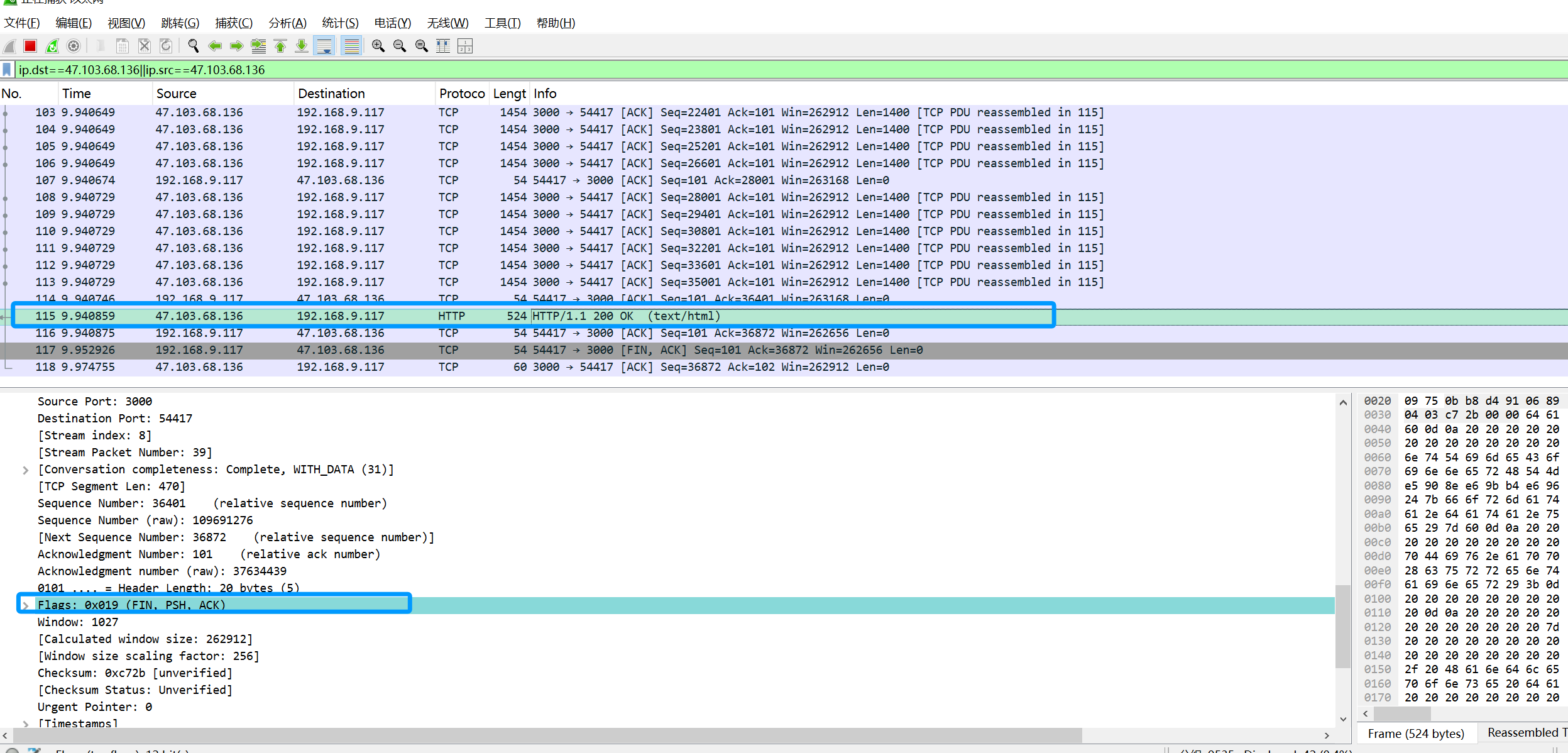Expand the Flags 0x019 tree item
The width and height of the screenshot is (1568, 753).
point(25,605)
